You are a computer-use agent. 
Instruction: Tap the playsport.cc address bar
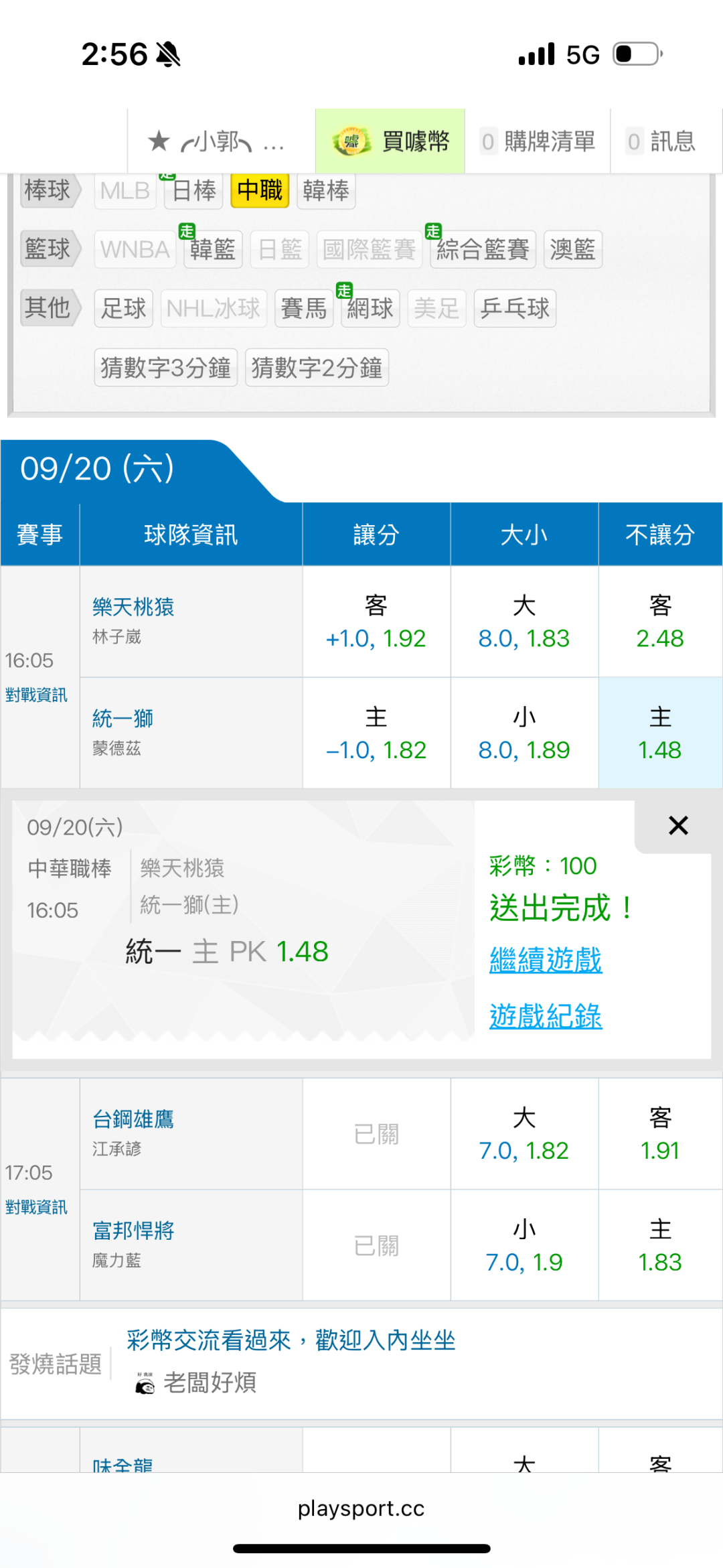361,1508
